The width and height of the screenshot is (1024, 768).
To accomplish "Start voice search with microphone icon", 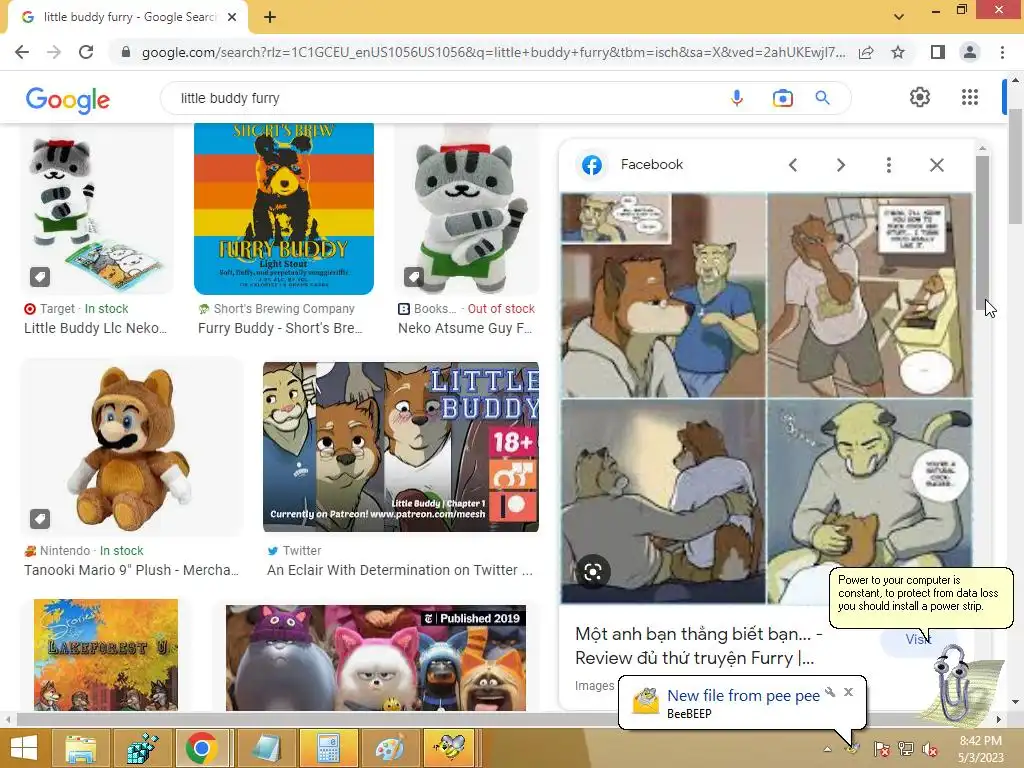I will [x=737, y=98].
